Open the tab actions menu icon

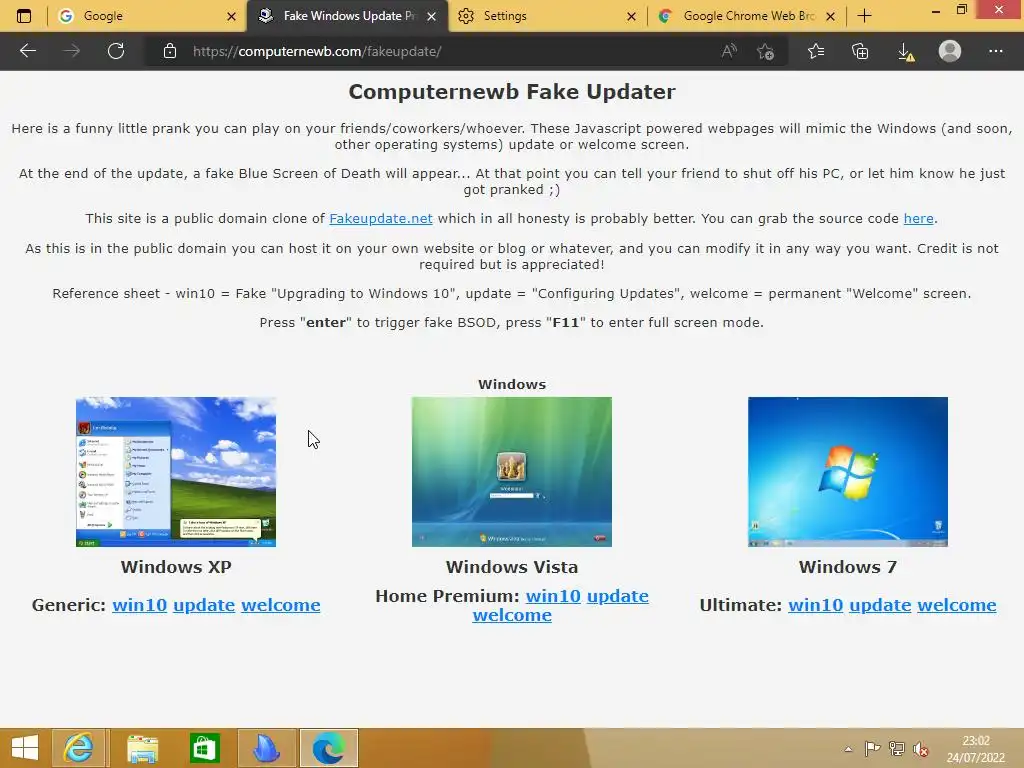click(x=24, y=16)
